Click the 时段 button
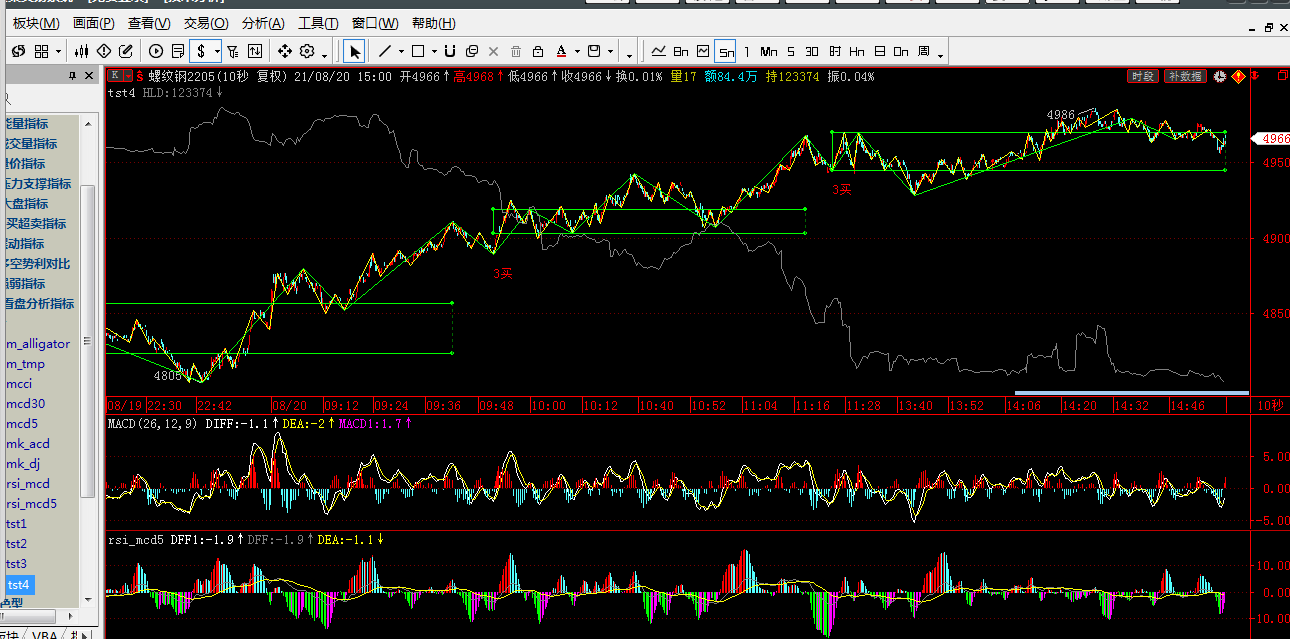1290x639 pixels. tap(1142, 76)
